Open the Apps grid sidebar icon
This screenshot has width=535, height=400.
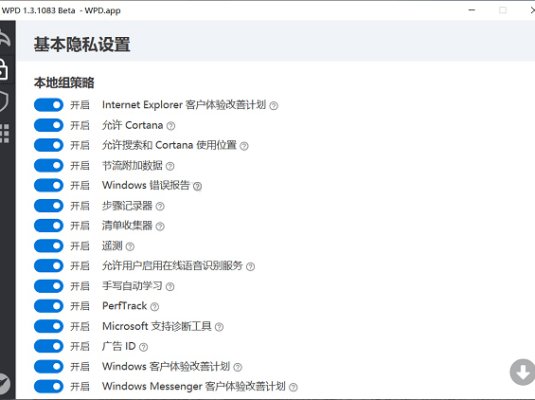tap(4, 133)
